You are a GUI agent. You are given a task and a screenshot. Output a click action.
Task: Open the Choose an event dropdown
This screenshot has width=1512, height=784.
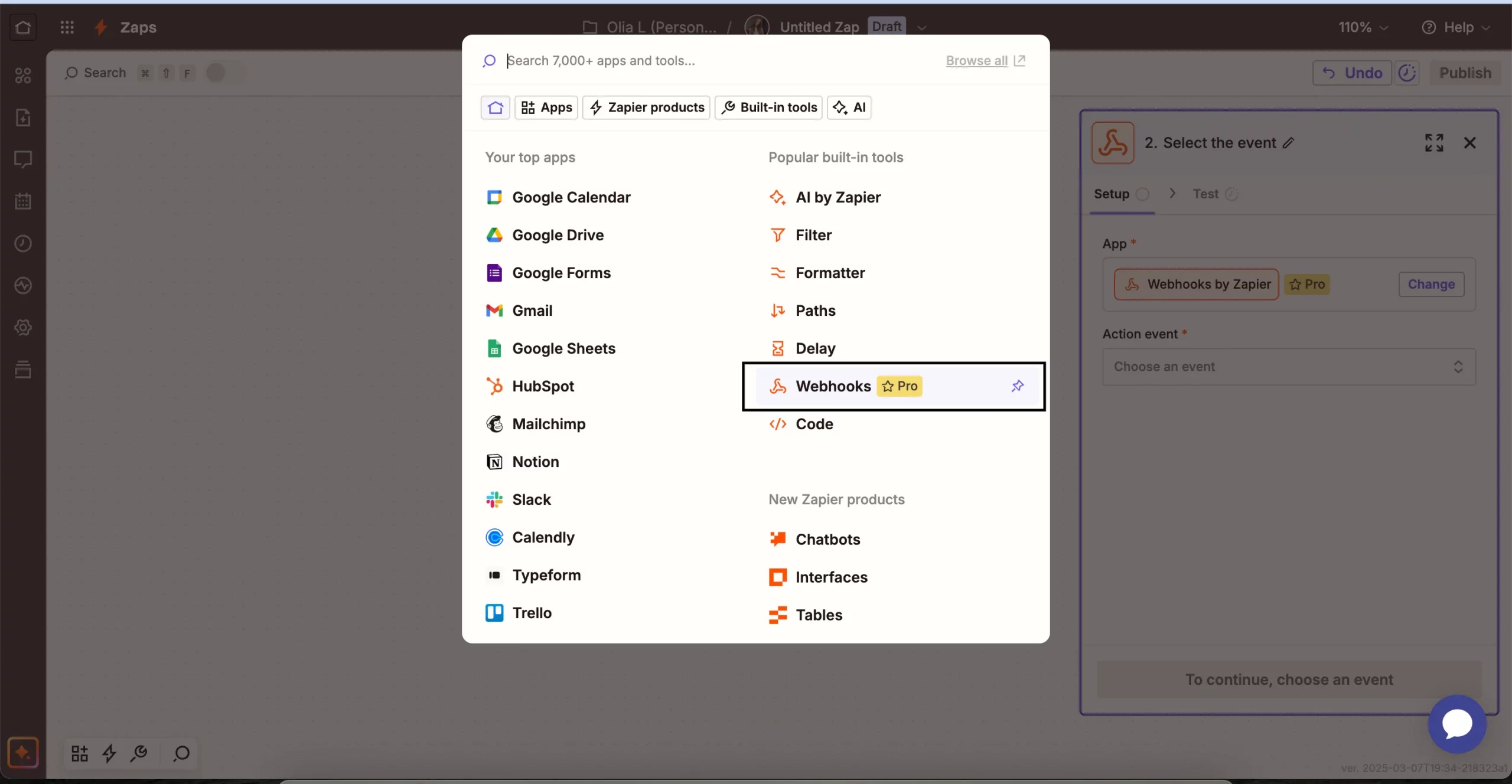click(x=1289, y=367)
